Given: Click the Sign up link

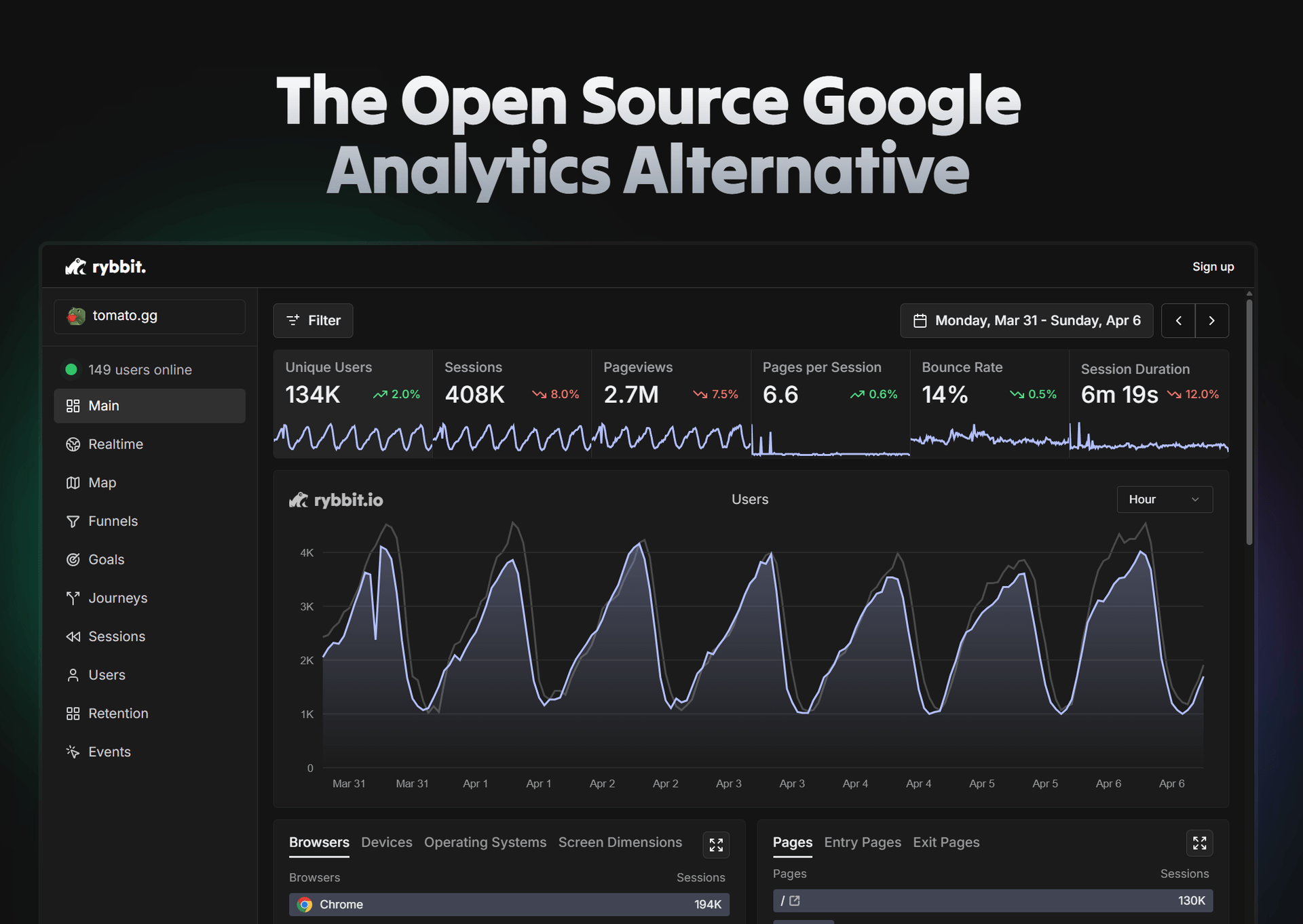Looking at the screenshot, I should [1213, 267].
